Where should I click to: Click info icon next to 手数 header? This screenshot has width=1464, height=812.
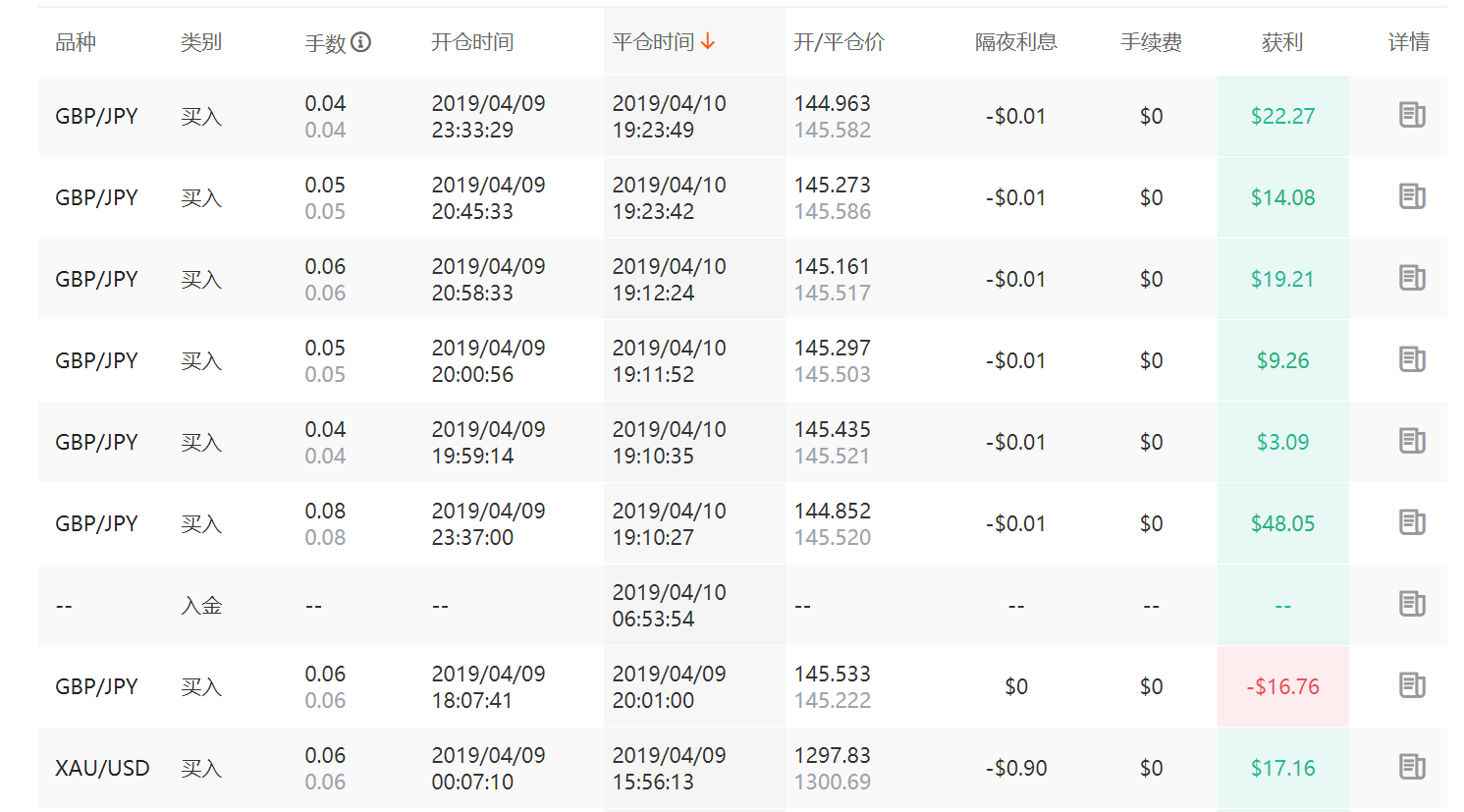(x=361, y=42)
